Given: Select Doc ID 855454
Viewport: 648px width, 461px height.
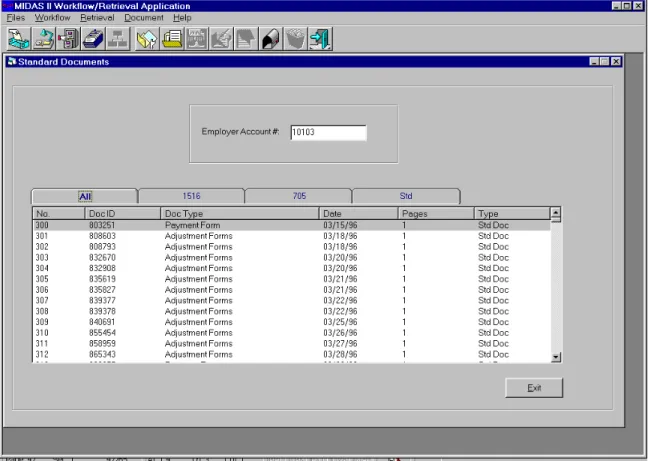Looking at the screenshot, I should pos(102,333).
